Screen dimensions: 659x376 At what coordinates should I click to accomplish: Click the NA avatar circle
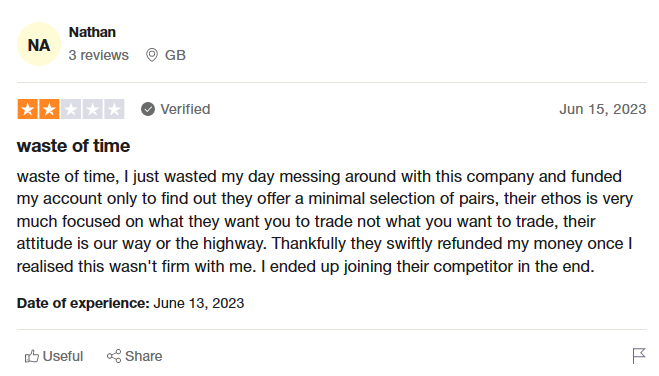pos(39,44)
